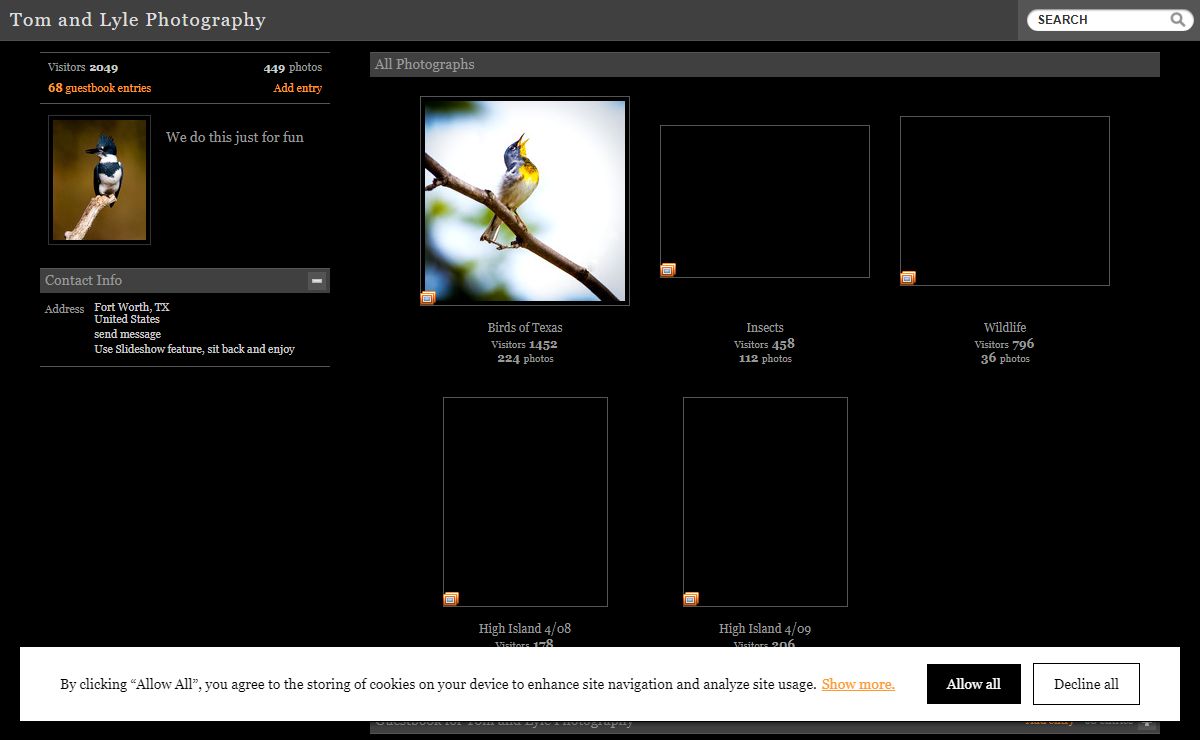
Task: Open the High Island 4/09 gallery thumbnail
Action: pyautogui.click(x=765, y=502)
